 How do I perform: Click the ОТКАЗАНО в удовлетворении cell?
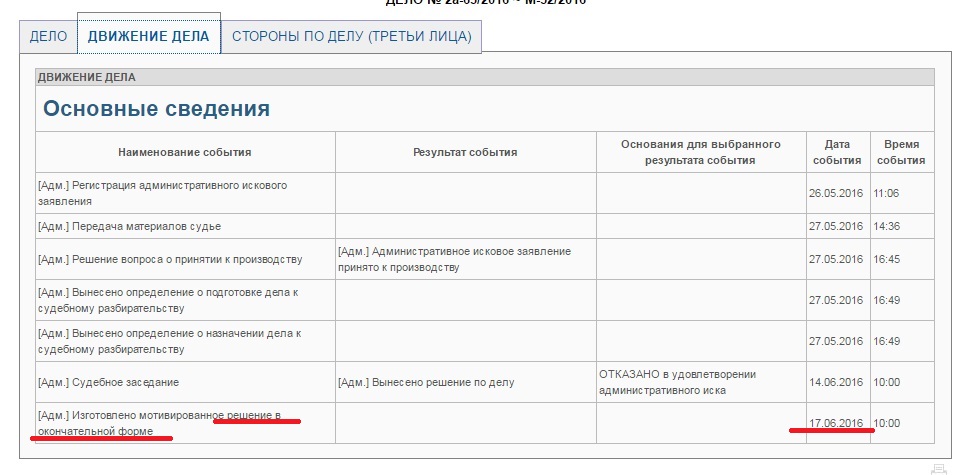[x=677, y=382]
